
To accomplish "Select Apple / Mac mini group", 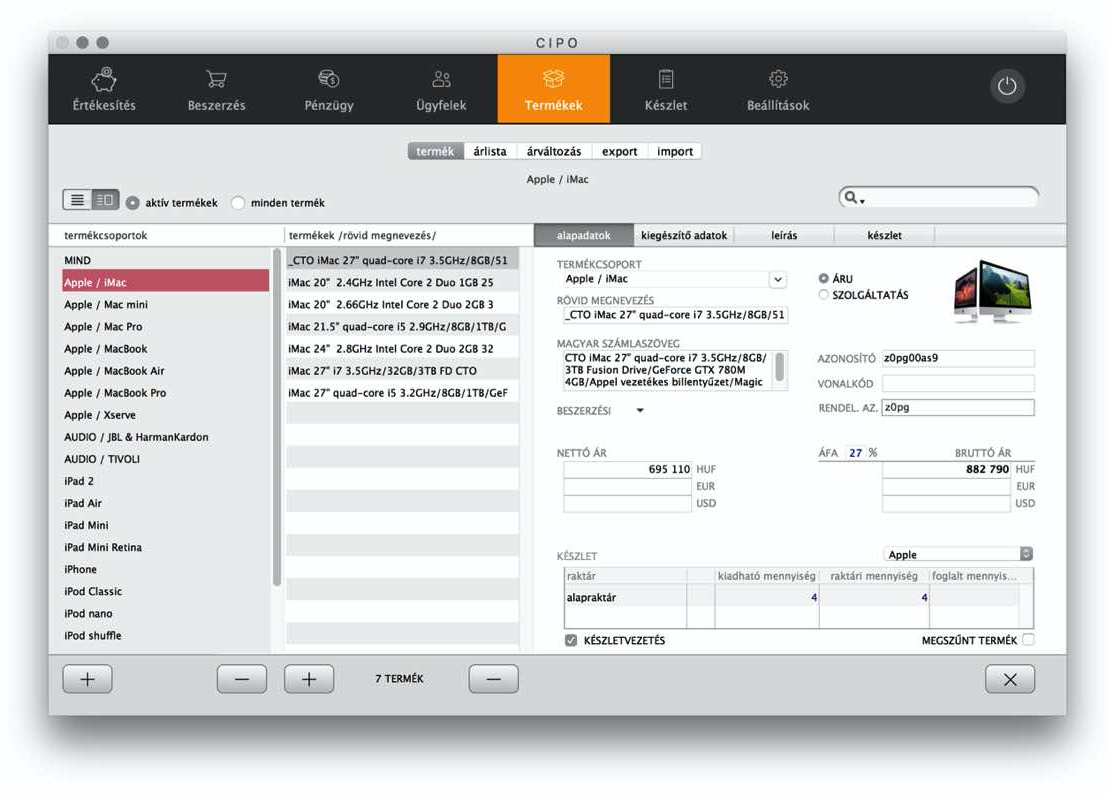I will coord(165,305).
